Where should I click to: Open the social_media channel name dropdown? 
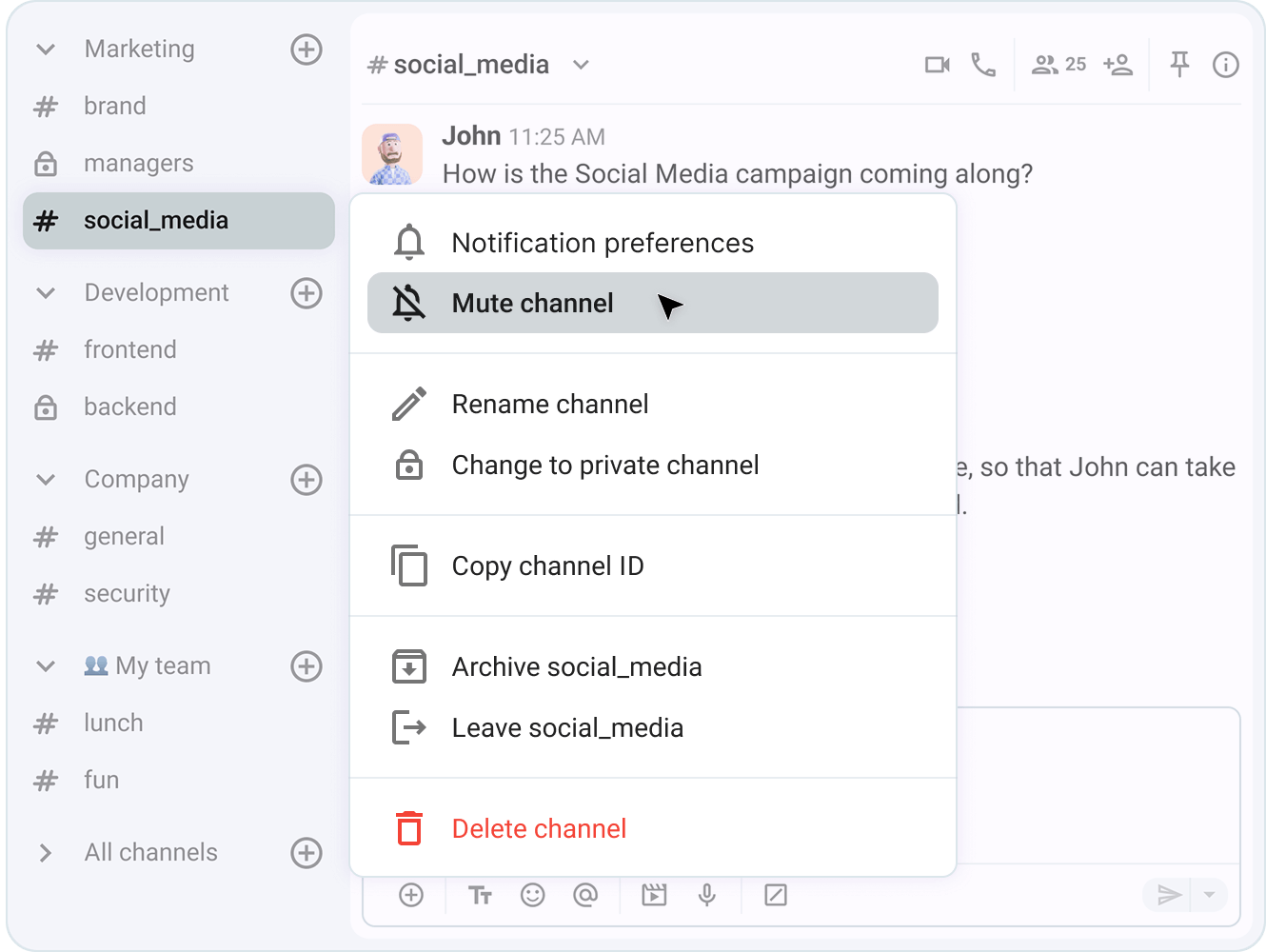click(x=582, y=64)
